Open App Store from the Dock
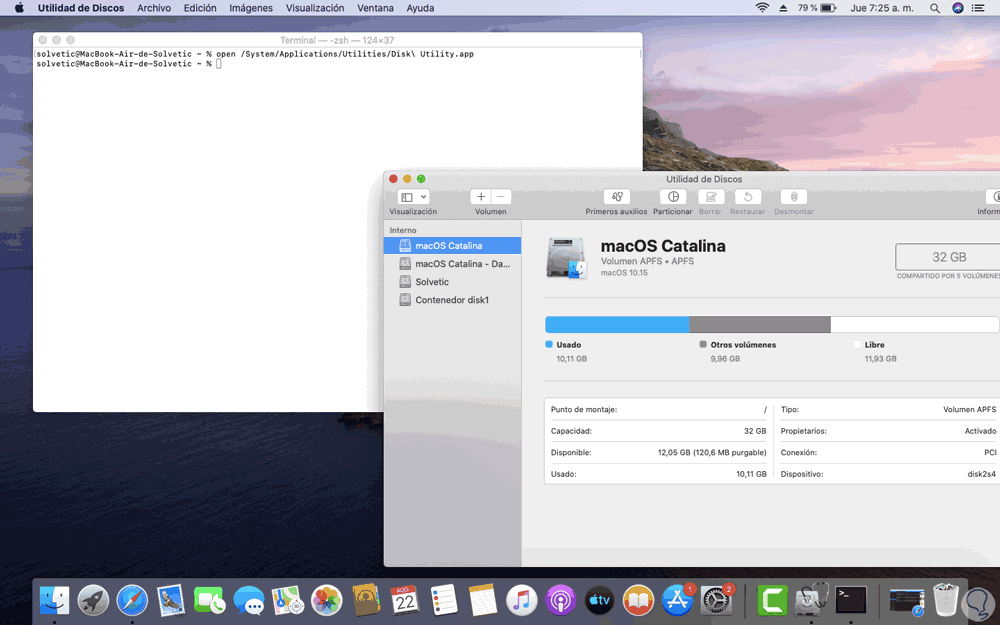This screenshot has height=625, width=1000. click(677, 600)
